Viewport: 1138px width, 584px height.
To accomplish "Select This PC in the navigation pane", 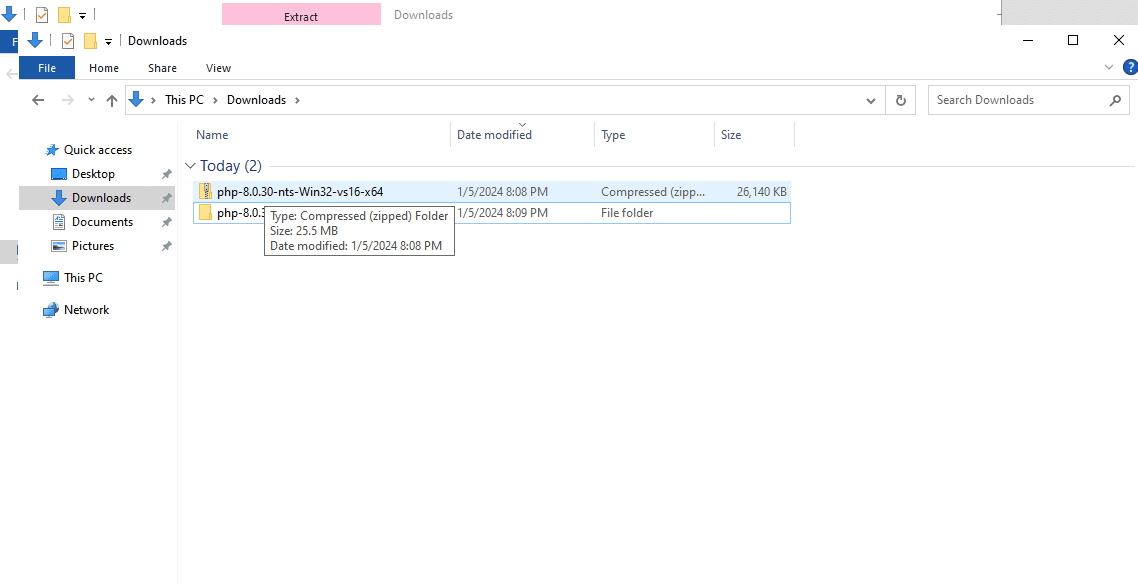I will pos(83,278).
